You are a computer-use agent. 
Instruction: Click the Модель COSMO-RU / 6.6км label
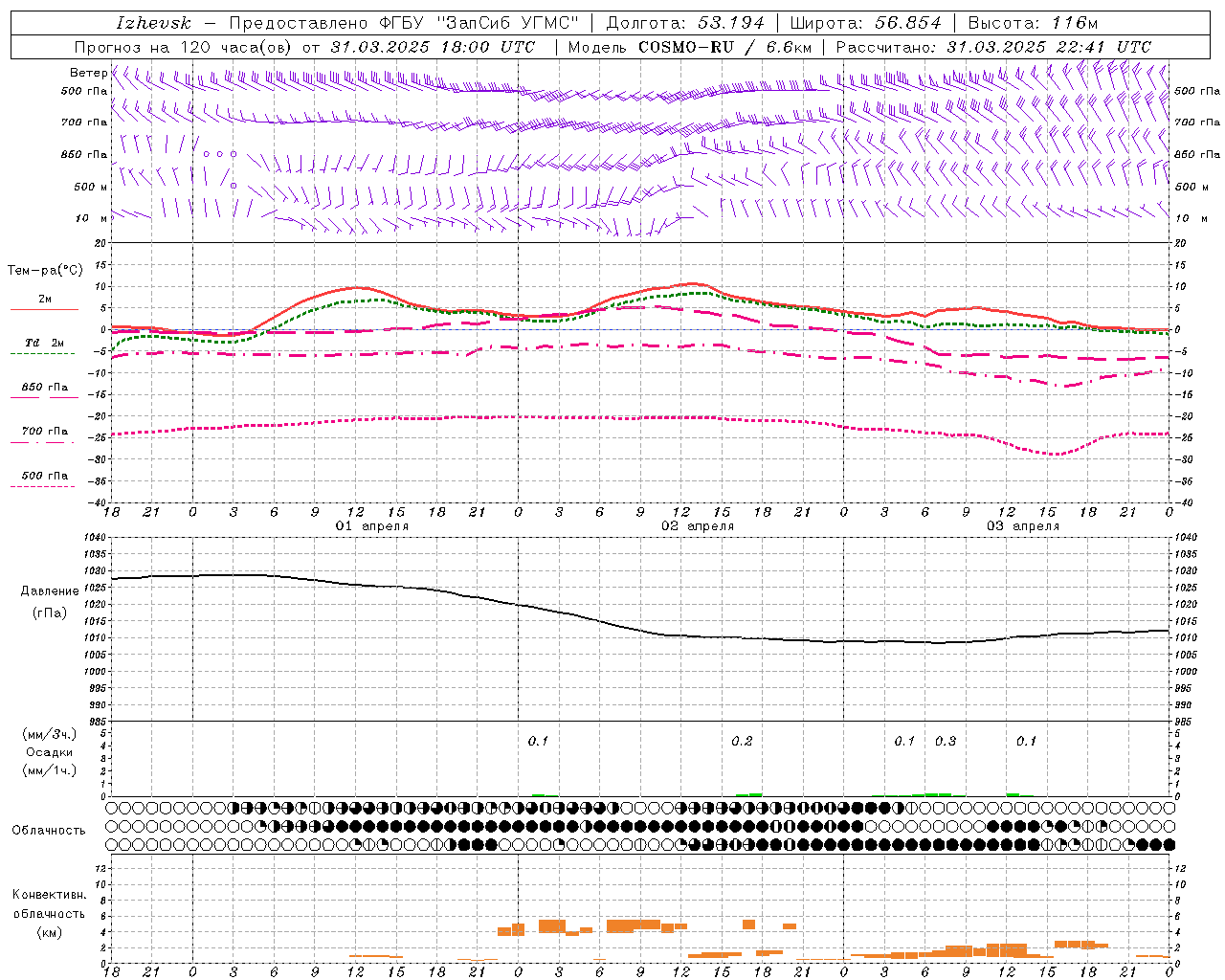pyautogui.click(x=689, y=47)
